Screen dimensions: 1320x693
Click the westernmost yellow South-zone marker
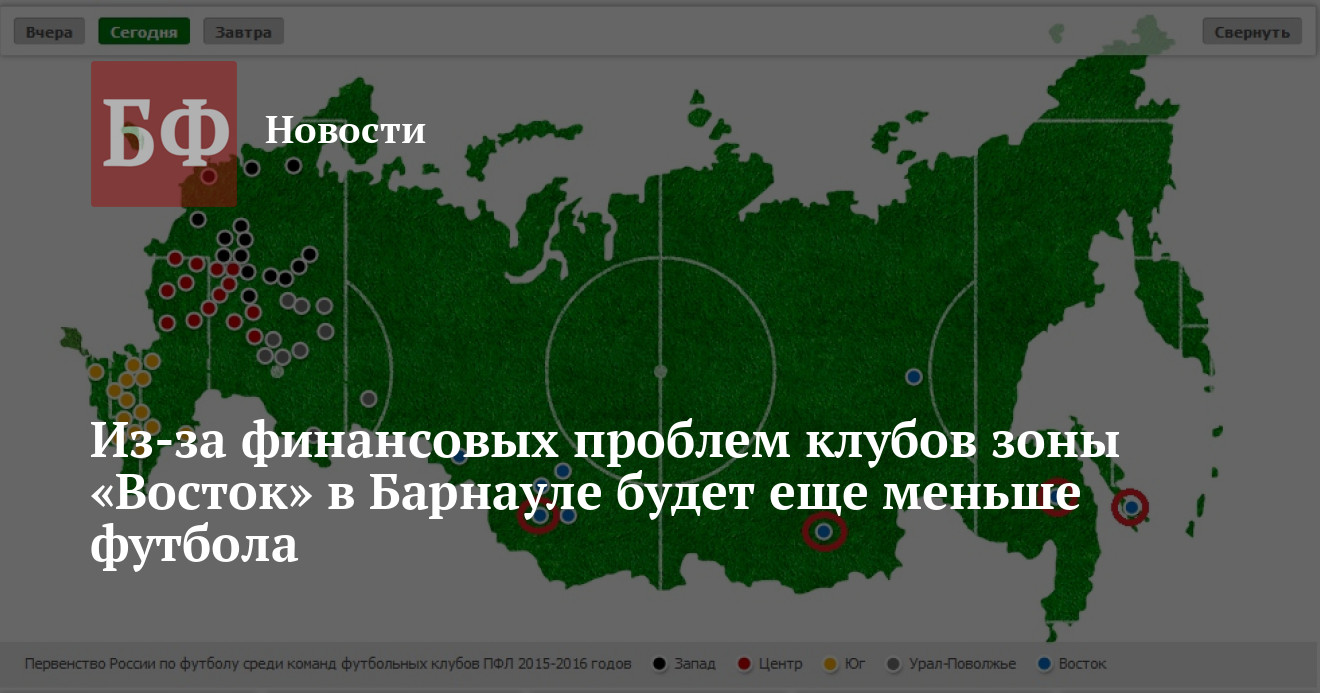(x=96, y=372)
